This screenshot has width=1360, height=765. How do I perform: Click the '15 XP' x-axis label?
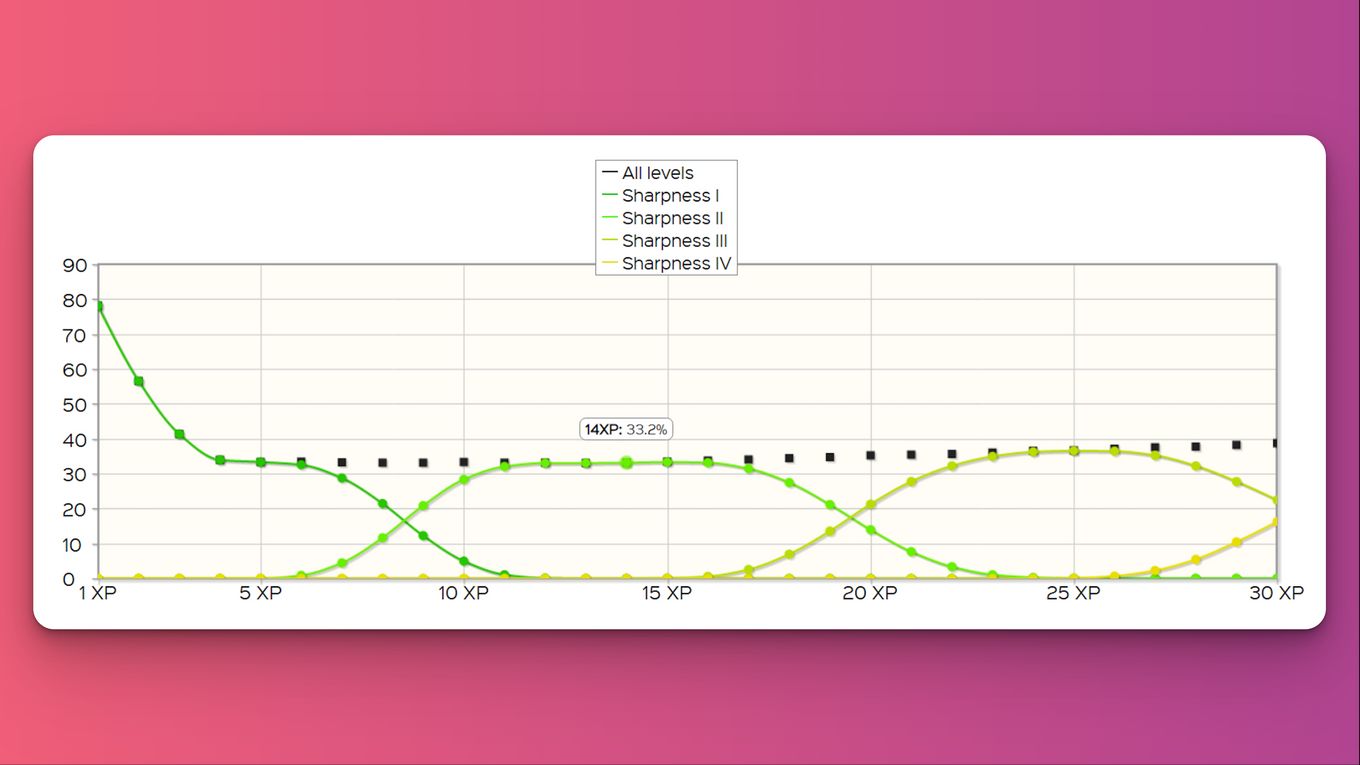coord(667,593)
